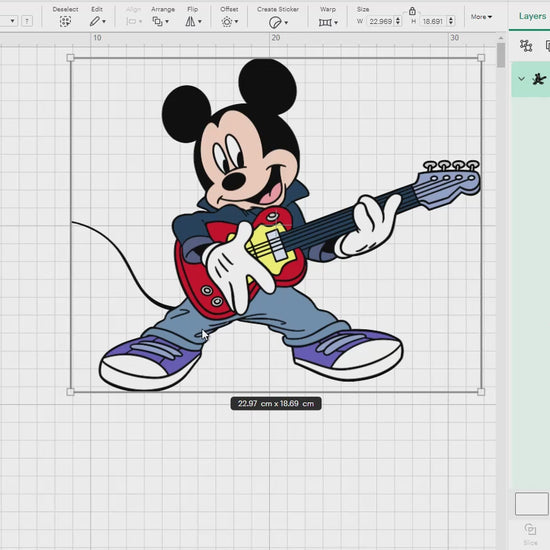Click the height value field

pyautogui.click(x=433, y=21)
